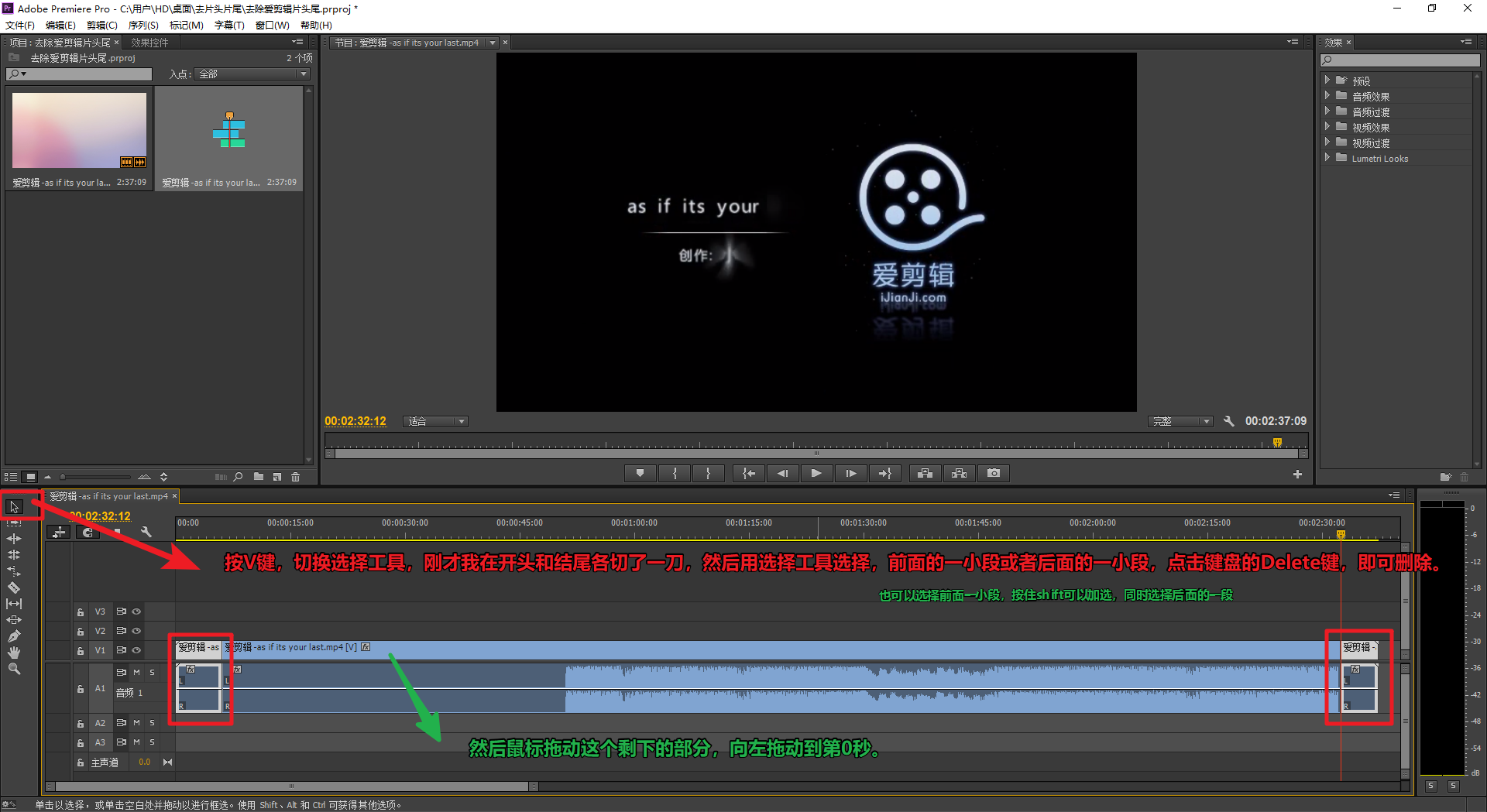
Task: Export frame with camera icon
Action: click(994, 473)
